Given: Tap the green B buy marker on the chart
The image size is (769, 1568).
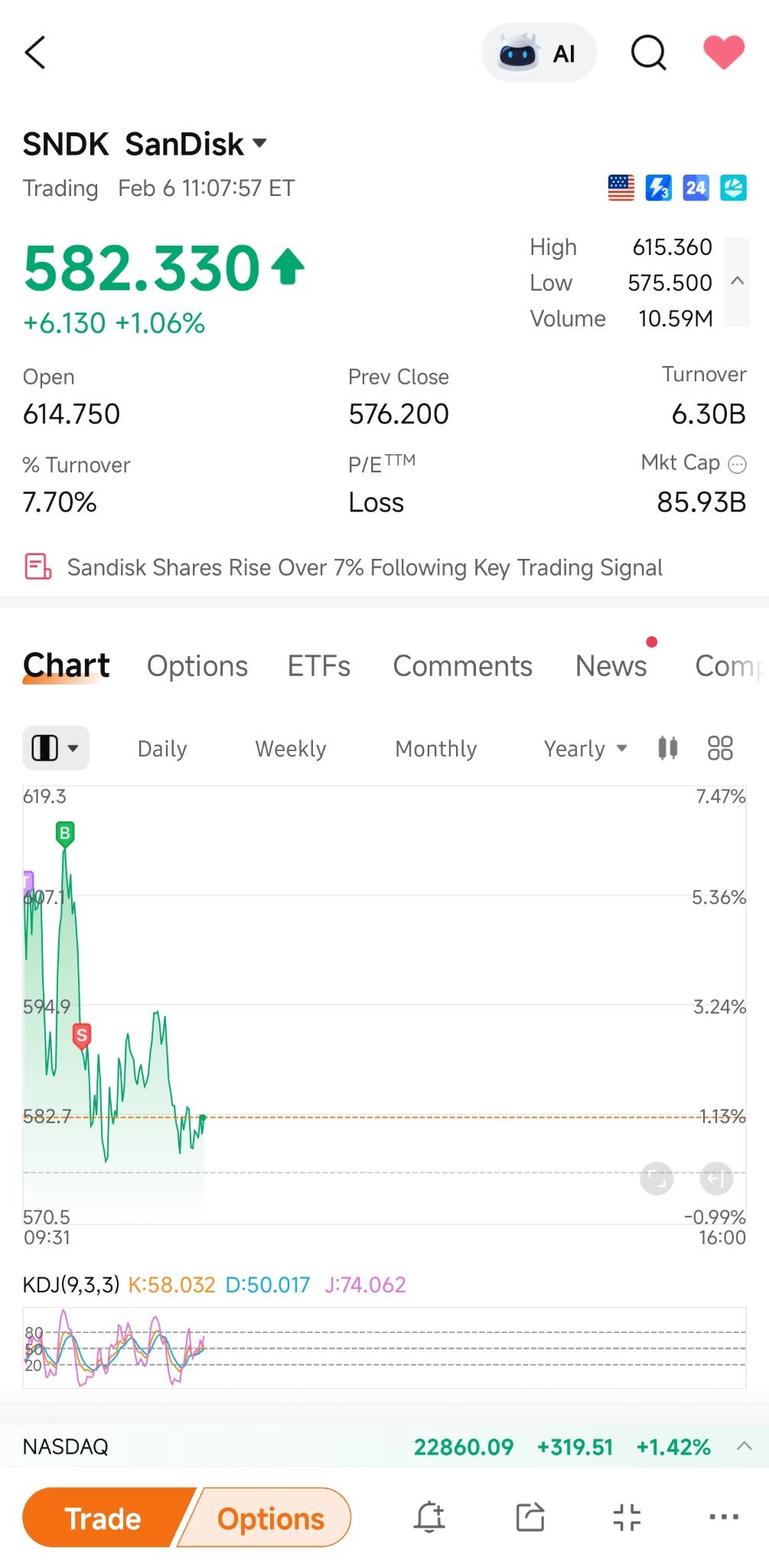Looking at the screenshot, I should tap(65, 834).
